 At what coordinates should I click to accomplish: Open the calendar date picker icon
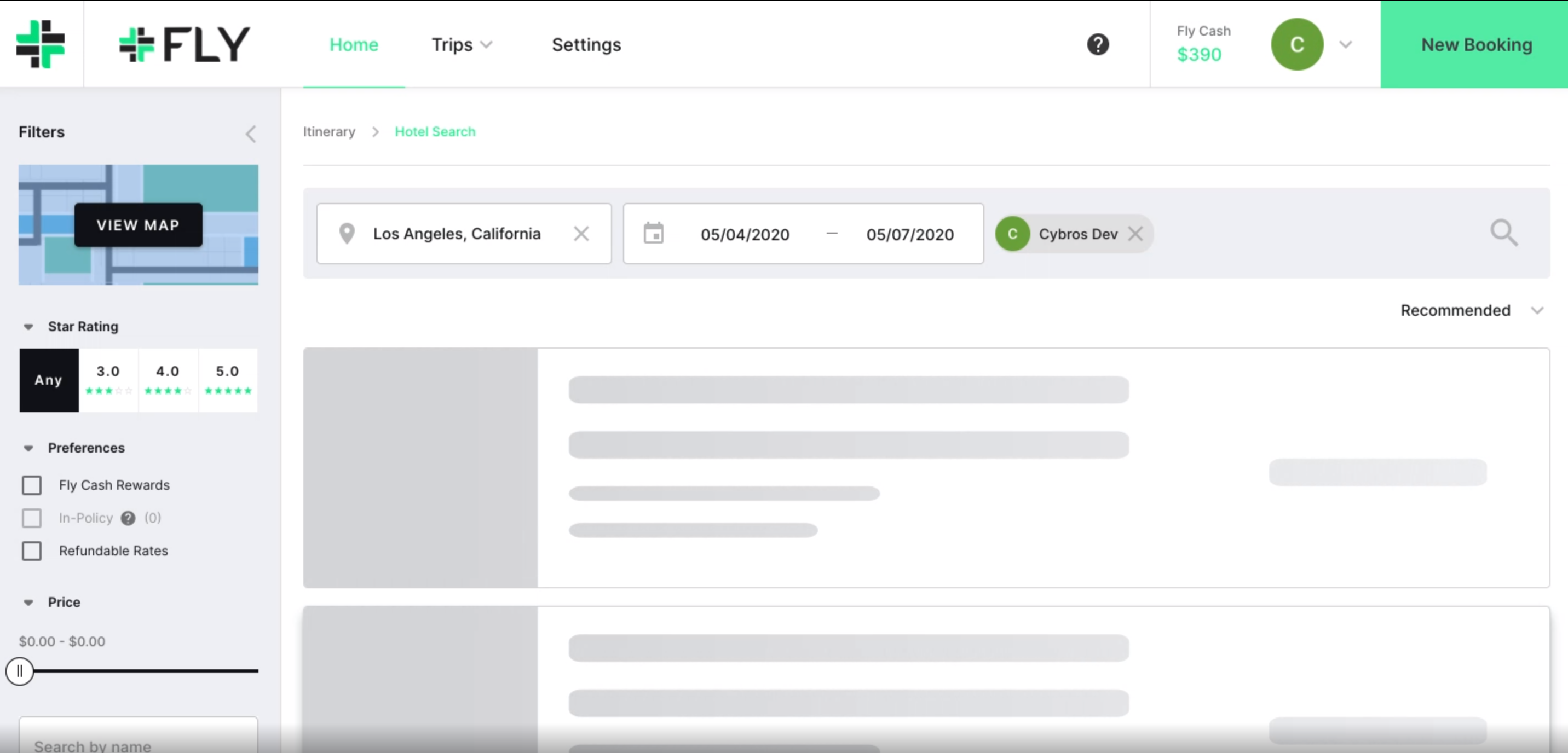pos(654,234)
